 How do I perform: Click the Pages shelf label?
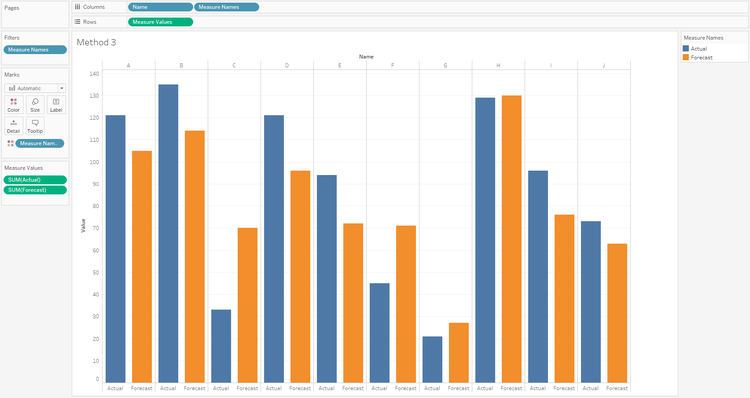pos(11,8)
